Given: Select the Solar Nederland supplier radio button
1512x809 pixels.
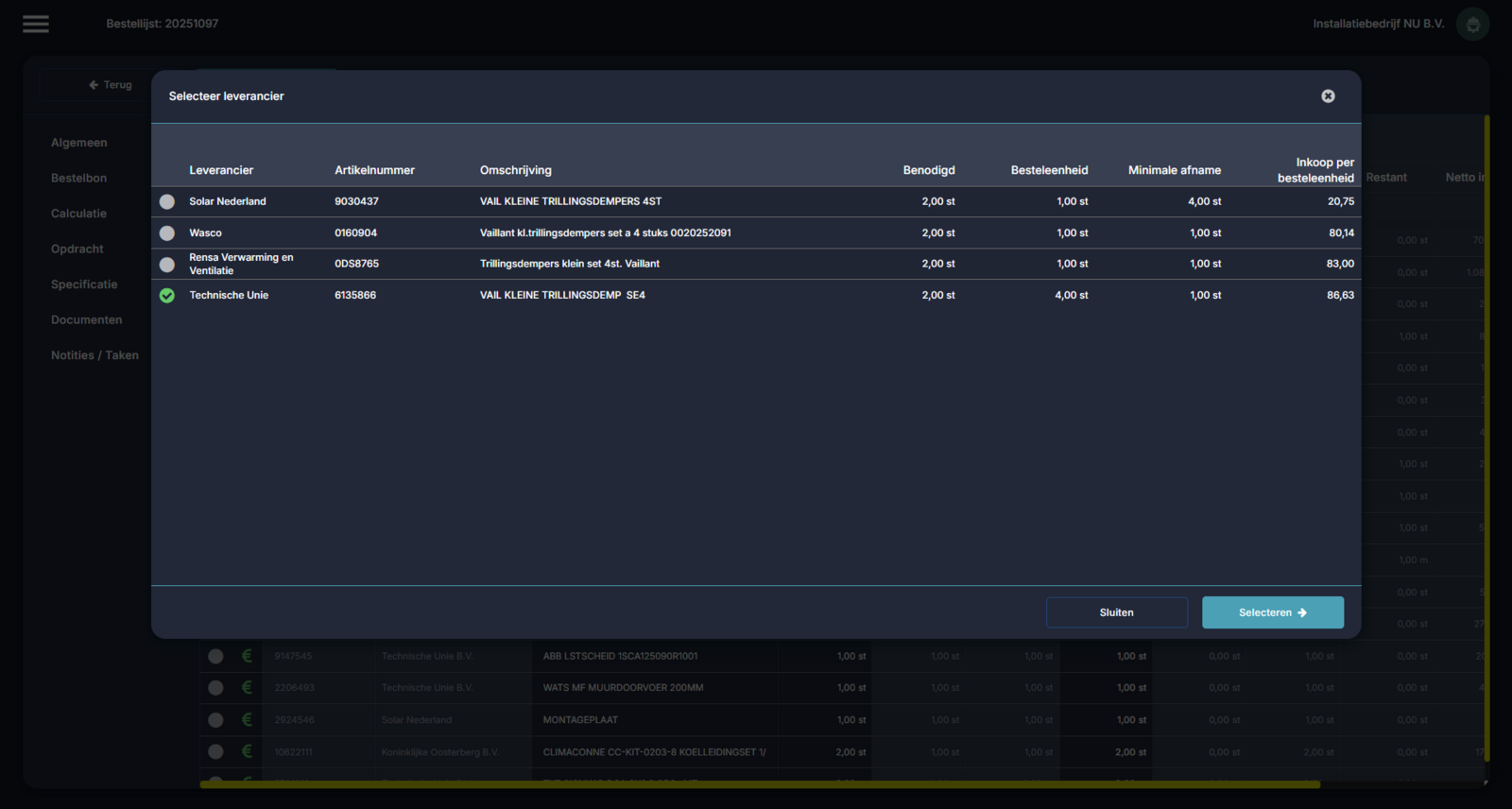Looking at the screenshot, I should click(167, 201).
